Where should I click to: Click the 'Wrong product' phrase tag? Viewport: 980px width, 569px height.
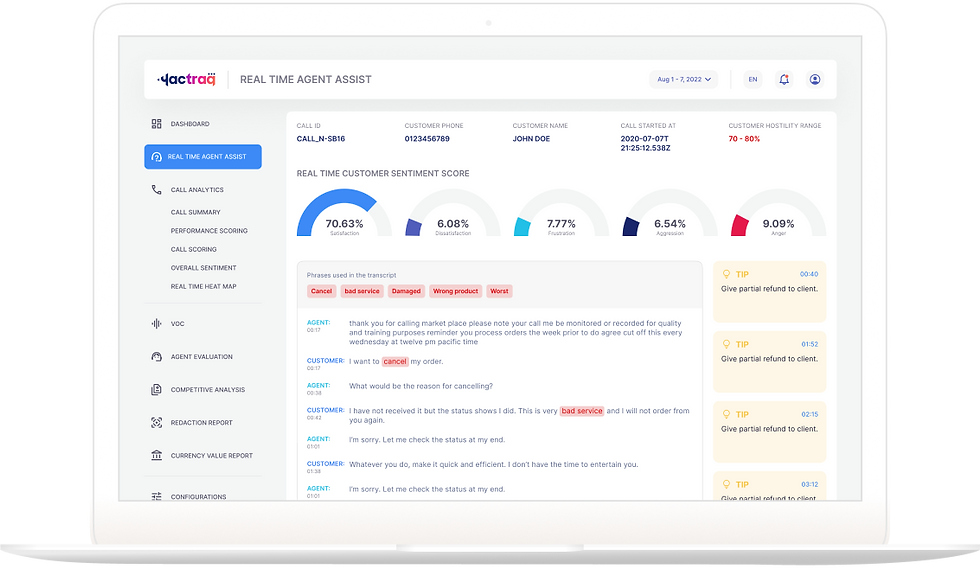[x=456, y=291]
